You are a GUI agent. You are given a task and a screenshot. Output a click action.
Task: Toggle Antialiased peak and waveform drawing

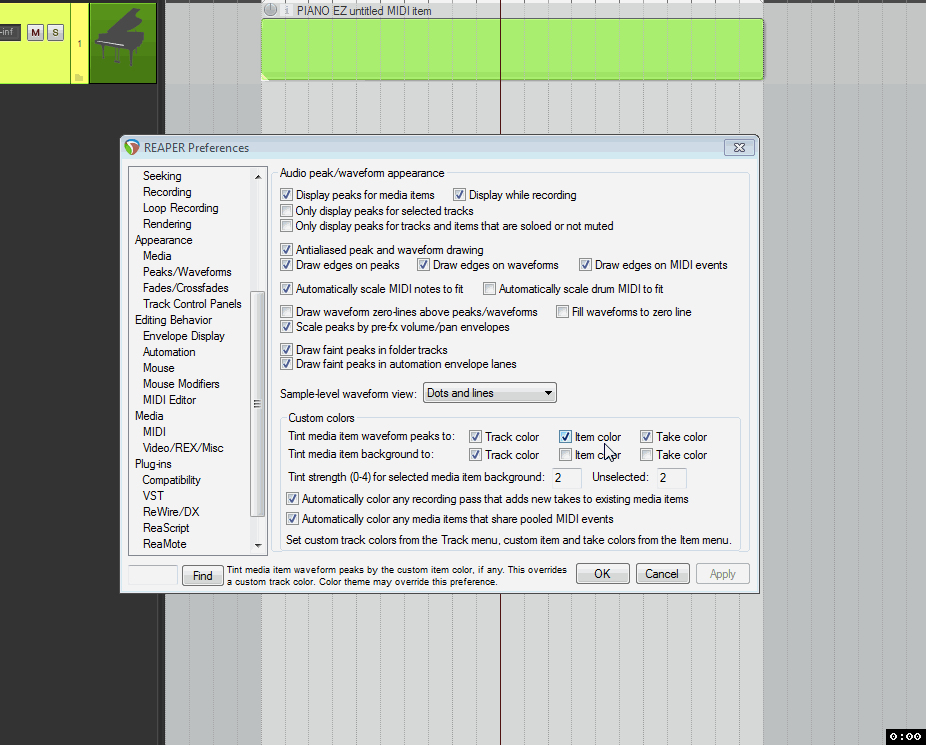[286, 250]
